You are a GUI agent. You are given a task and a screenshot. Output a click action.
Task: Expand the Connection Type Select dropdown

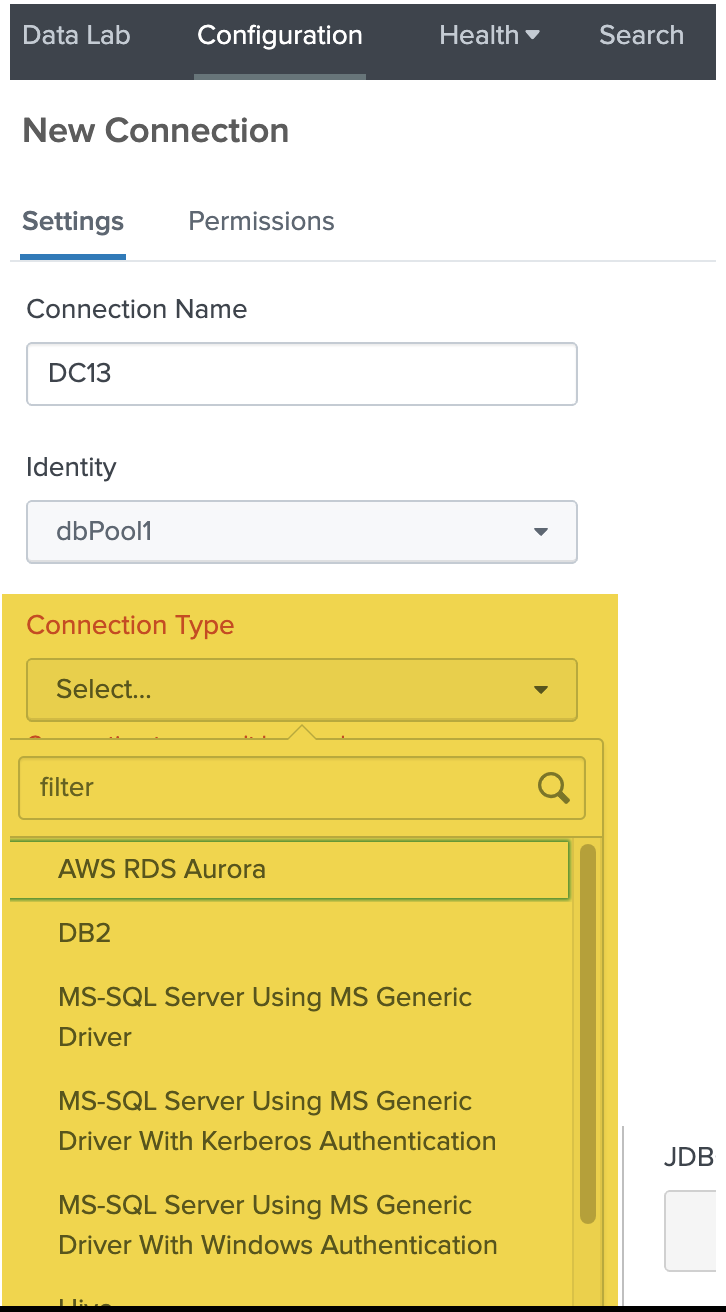(301, 689)
